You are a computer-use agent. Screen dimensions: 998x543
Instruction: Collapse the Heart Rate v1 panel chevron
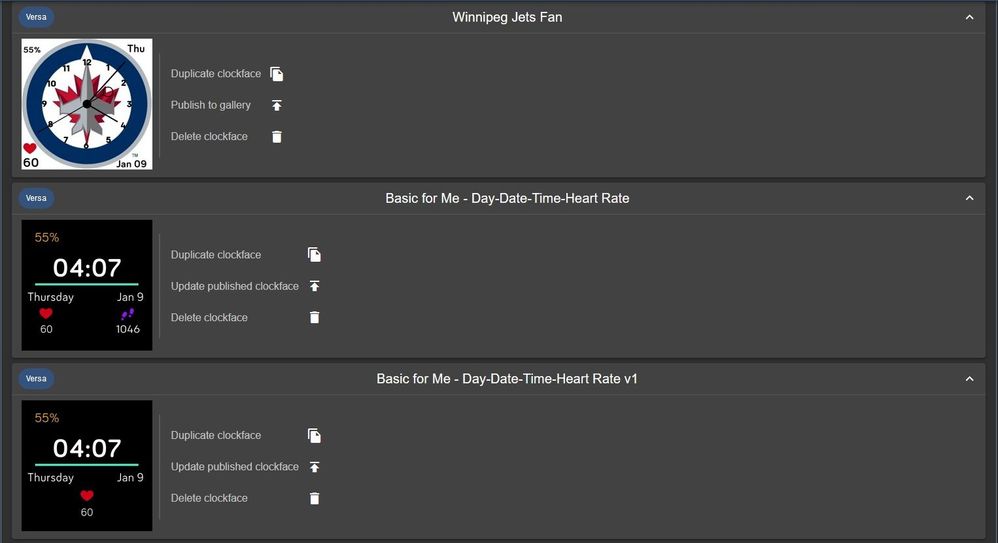(x=969, y=379)
